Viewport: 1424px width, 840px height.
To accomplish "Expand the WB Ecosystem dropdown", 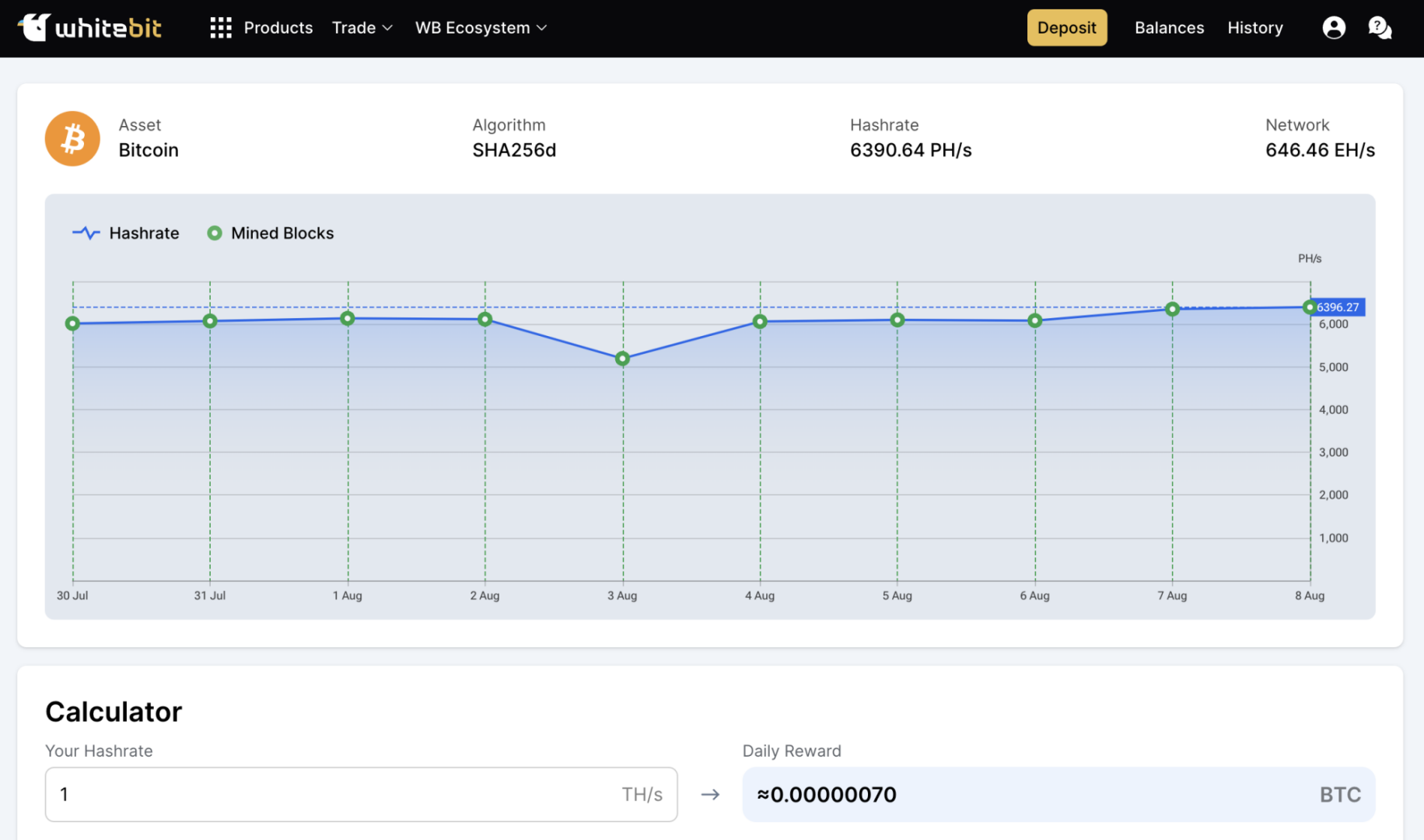I will [481, 28].
